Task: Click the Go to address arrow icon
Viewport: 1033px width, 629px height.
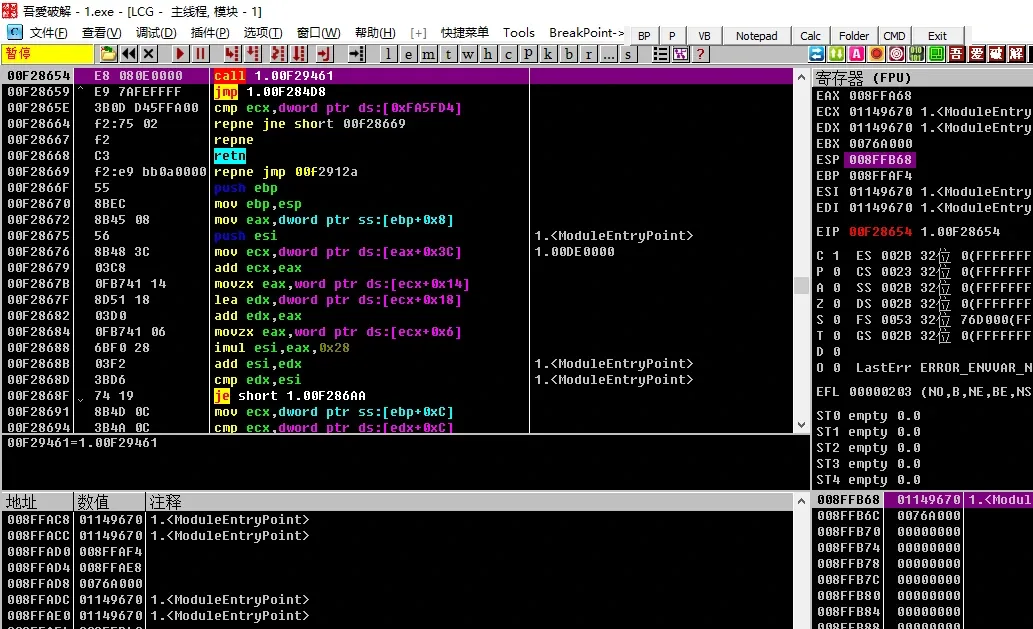Action: tap(356, 54)
